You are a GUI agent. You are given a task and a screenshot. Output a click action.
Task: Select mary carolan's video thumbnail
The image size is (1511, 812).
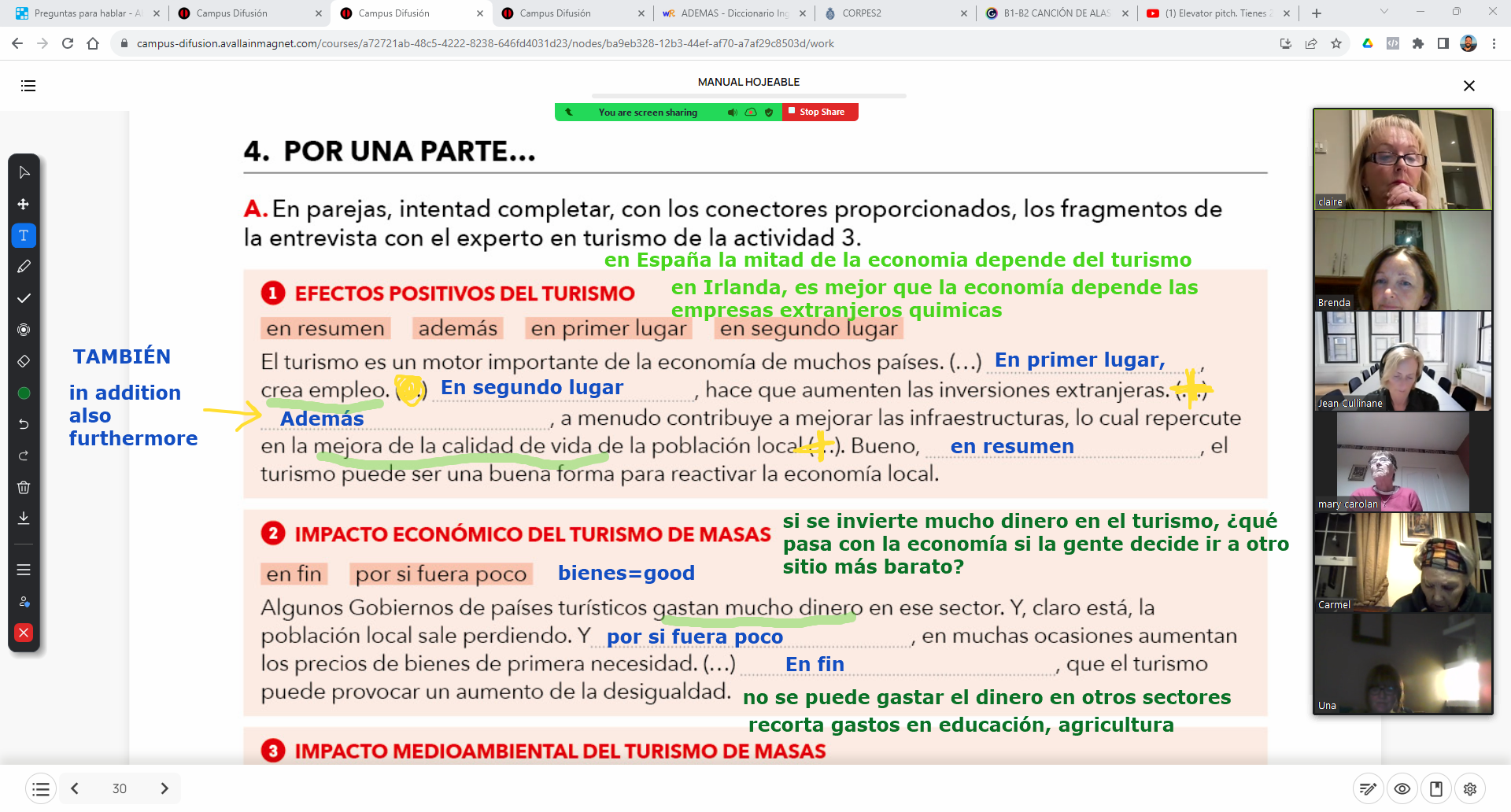tap(1403, 462)
